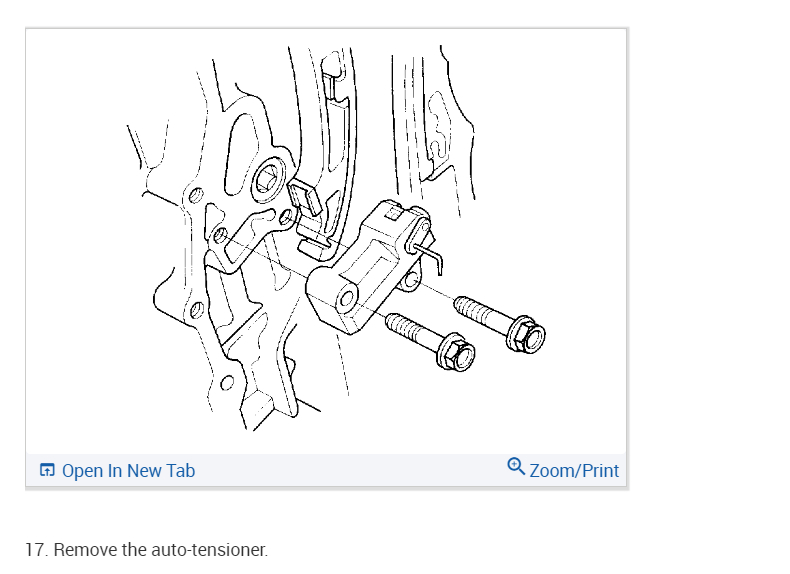Click the L-shaped lock pin on the tensioner
The width and height of the screenshot is (790, 574).
(x=429, y=256)
